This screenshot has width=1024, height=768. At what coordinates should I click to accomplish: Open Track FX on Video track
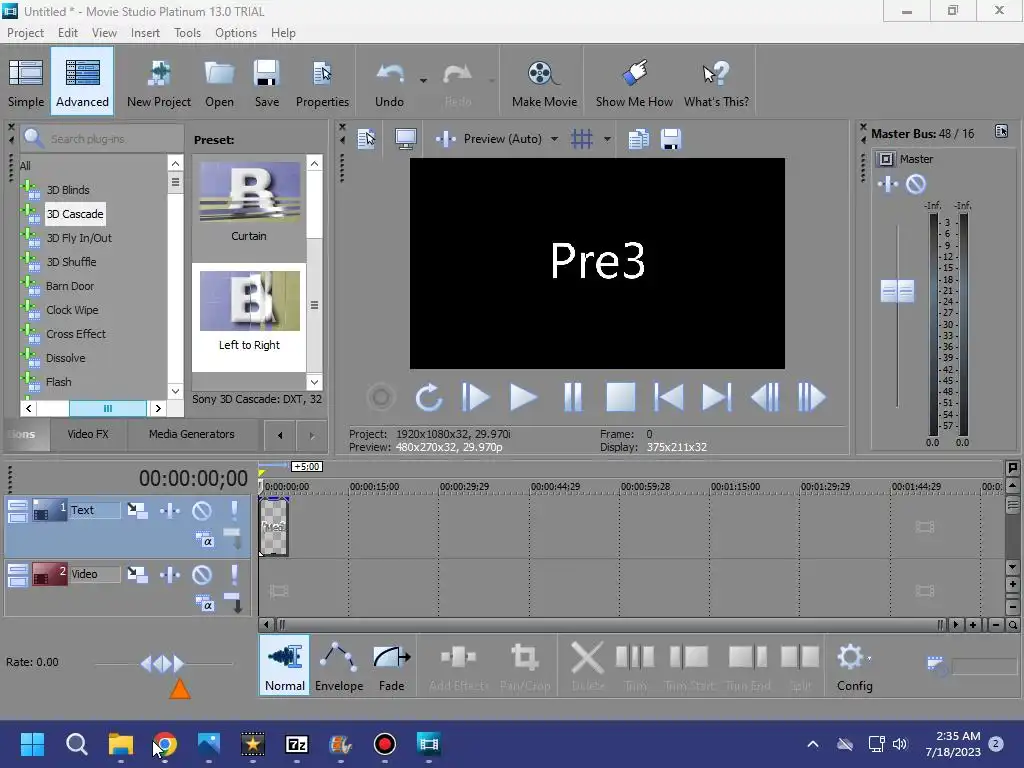point(170,575)
